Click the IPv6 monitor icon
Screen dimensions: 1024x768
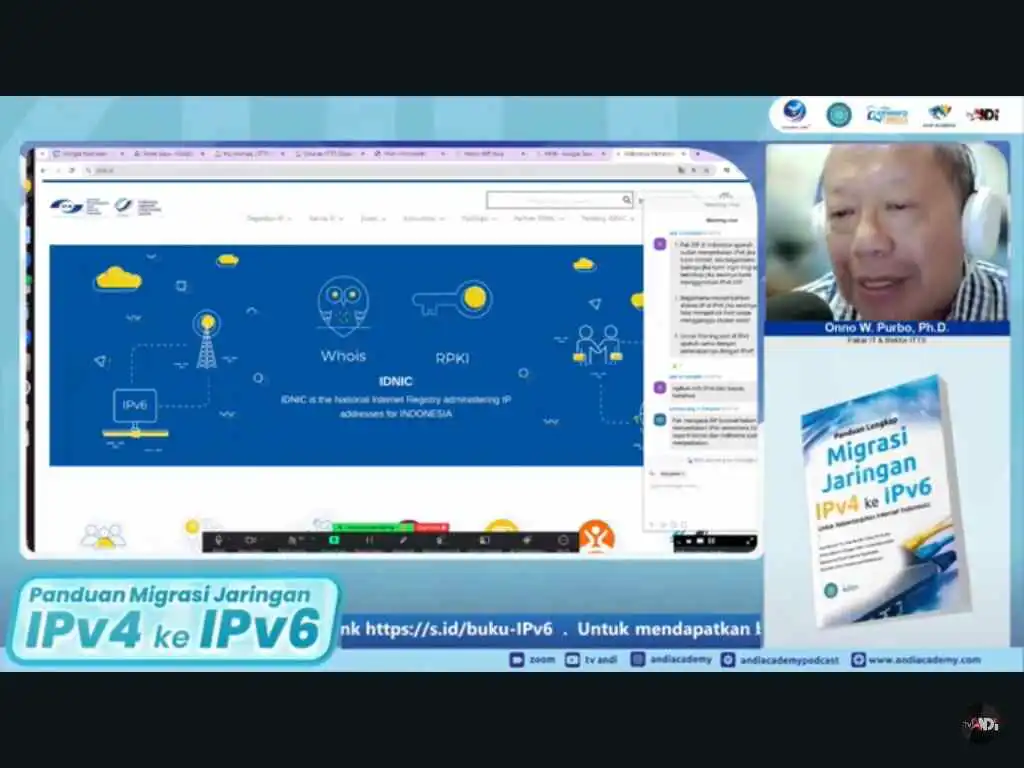pos(135,413)
